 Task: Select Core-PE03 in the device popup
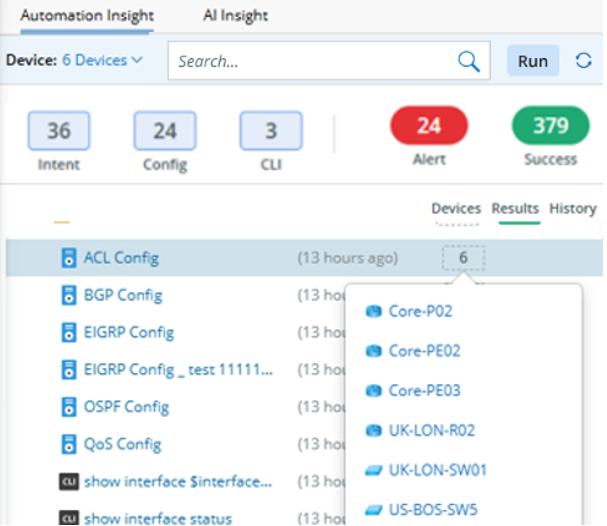(425, 391)
